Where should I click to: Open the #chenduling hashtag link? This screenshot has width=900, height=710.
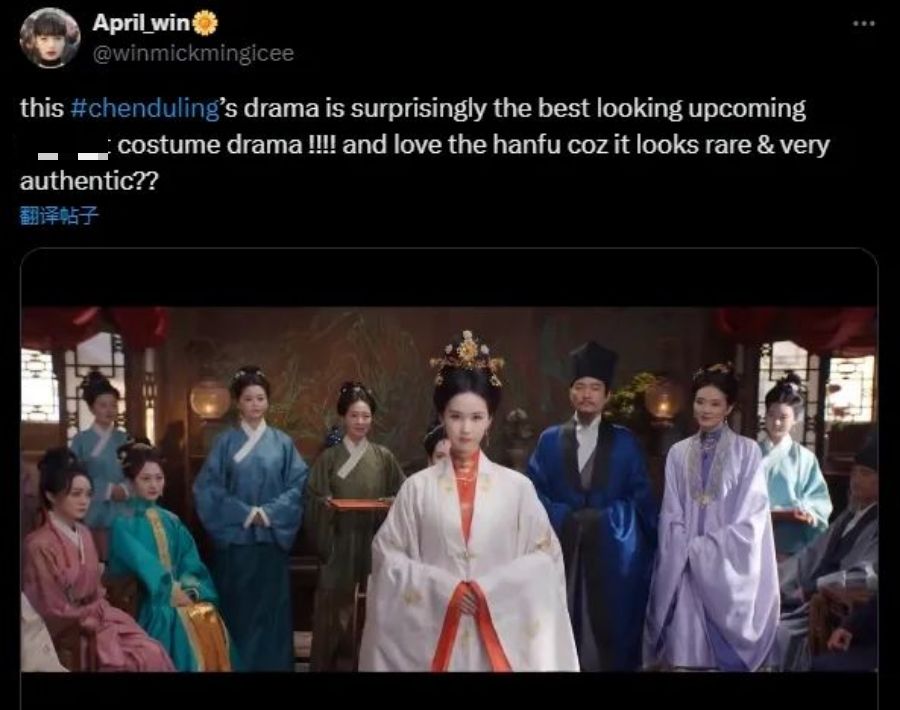(144, 108)
